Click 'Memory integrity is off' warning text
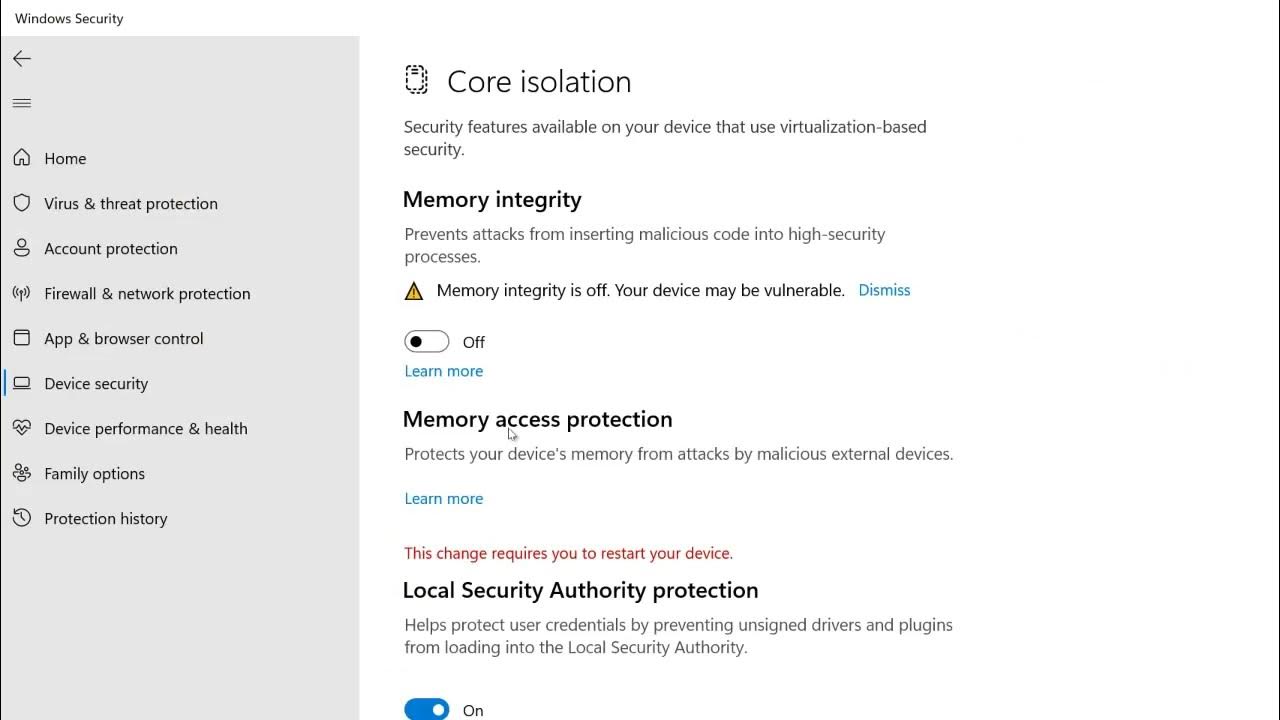 641,290
